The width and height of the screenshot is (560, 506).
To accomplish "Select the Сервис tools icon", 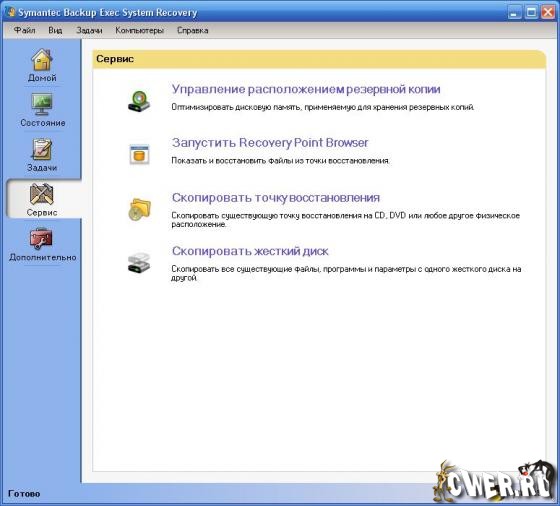I will coord(41,194).
